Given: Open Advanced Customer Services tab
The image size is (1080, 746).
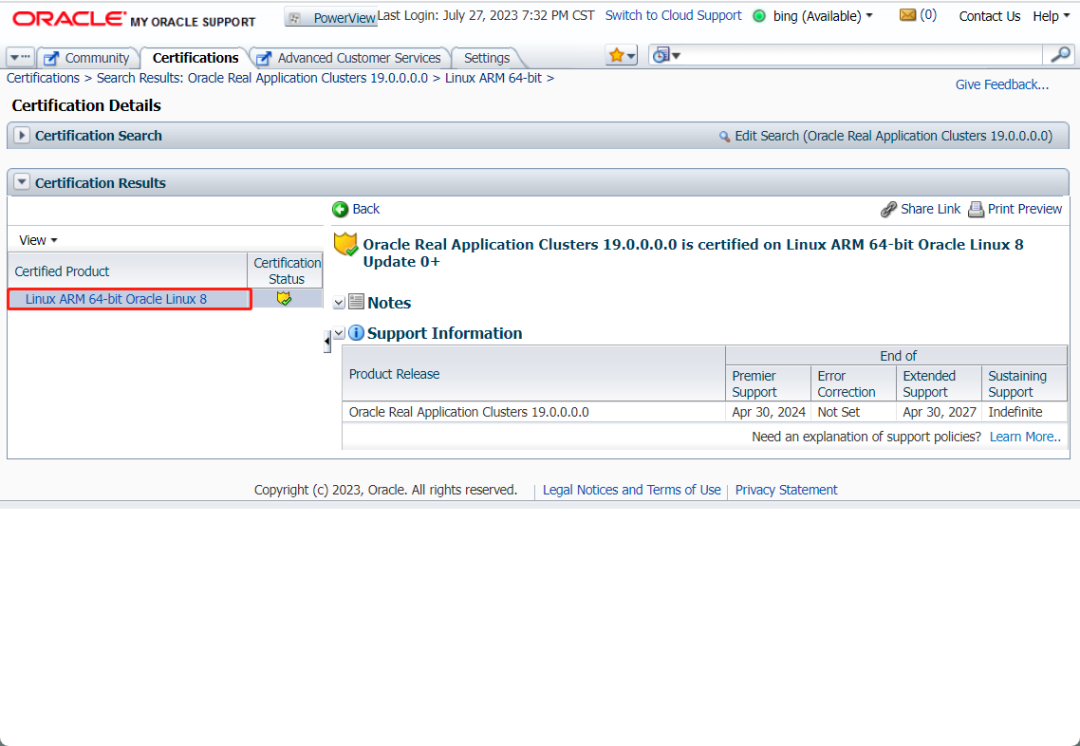Looking at the screenshot, I should 350,58.
